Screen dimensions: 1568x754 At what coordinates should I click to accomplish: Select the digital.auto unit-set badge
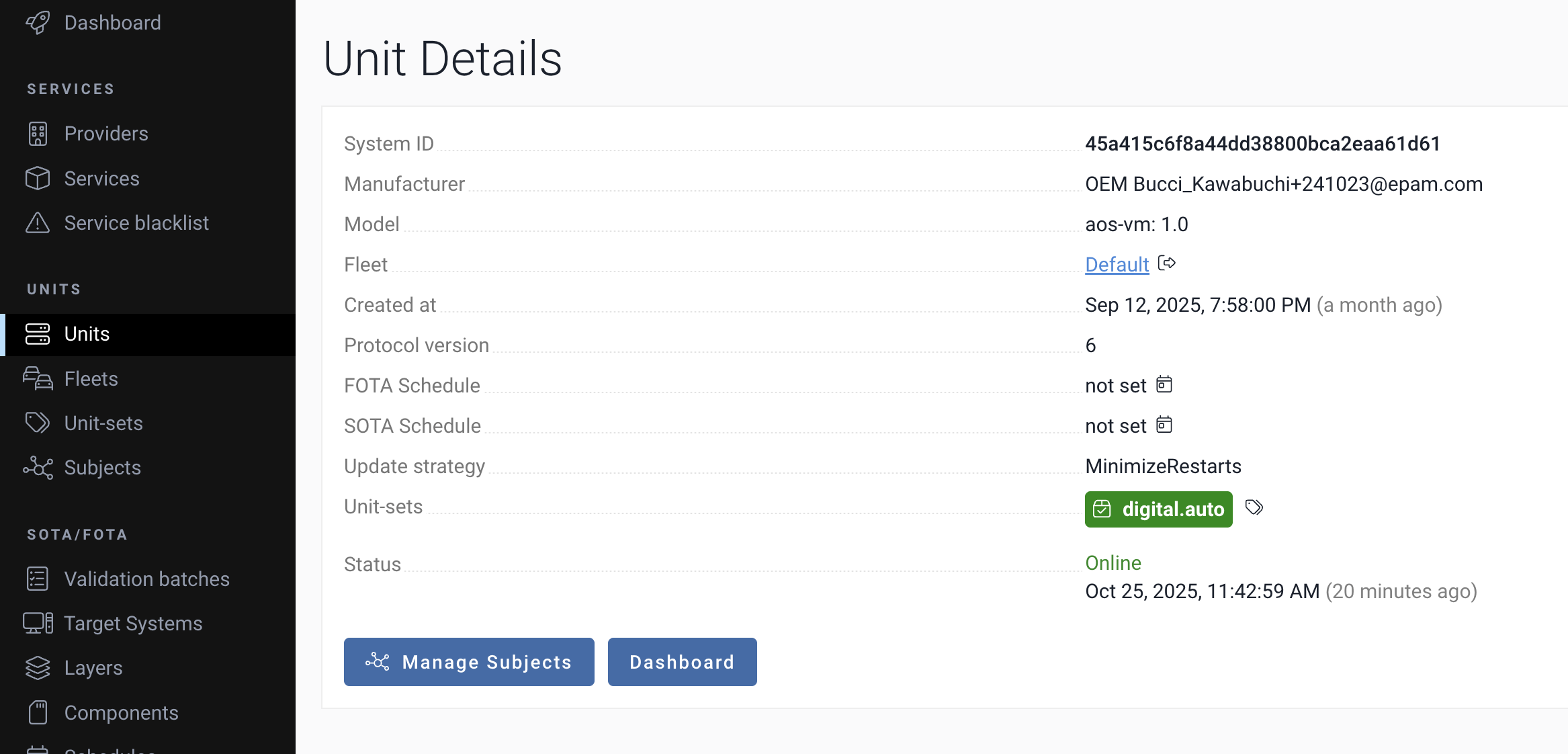[x=1158, y=509]
